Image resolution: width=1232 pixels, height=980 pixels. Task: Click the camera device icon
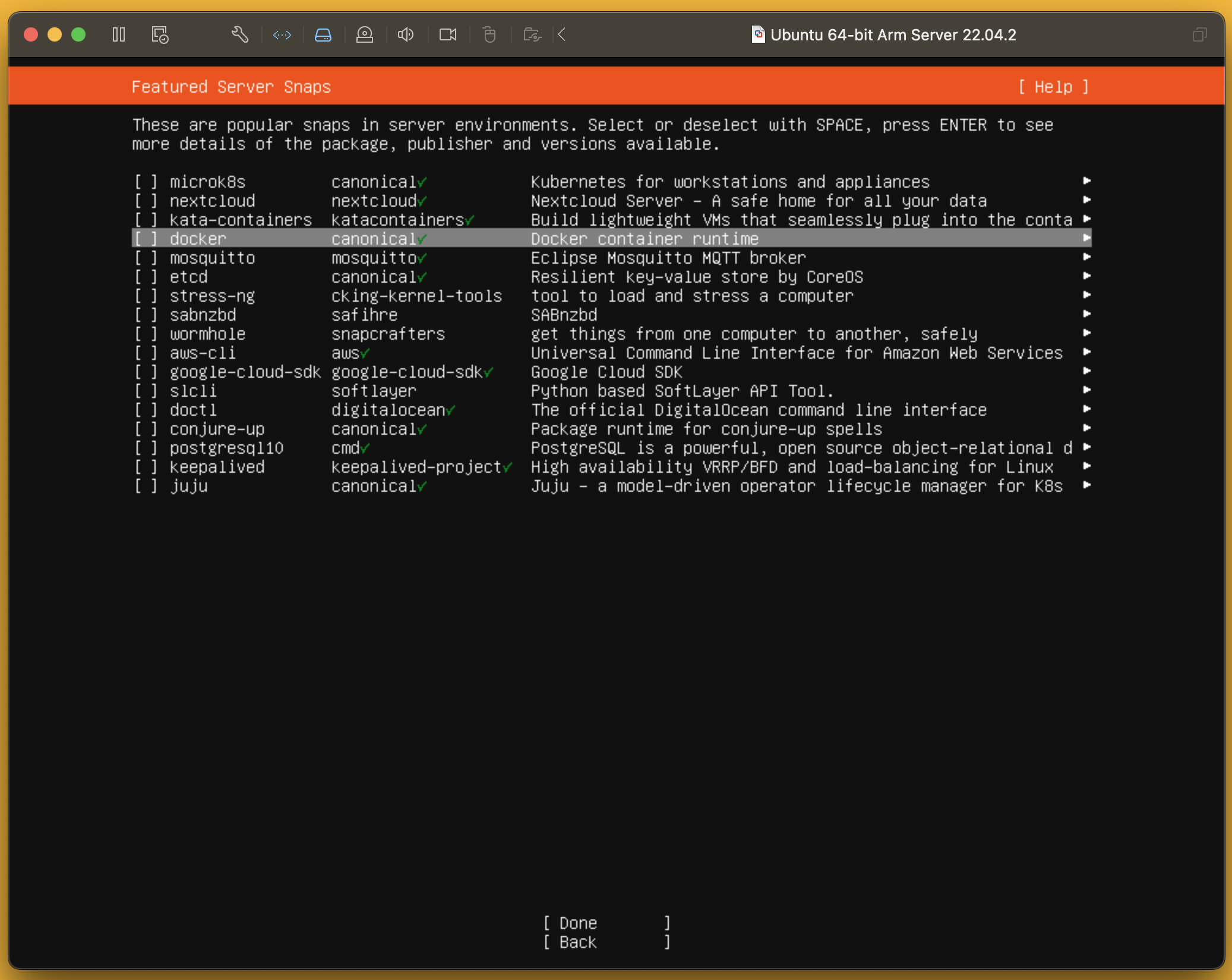click(448, 35)
